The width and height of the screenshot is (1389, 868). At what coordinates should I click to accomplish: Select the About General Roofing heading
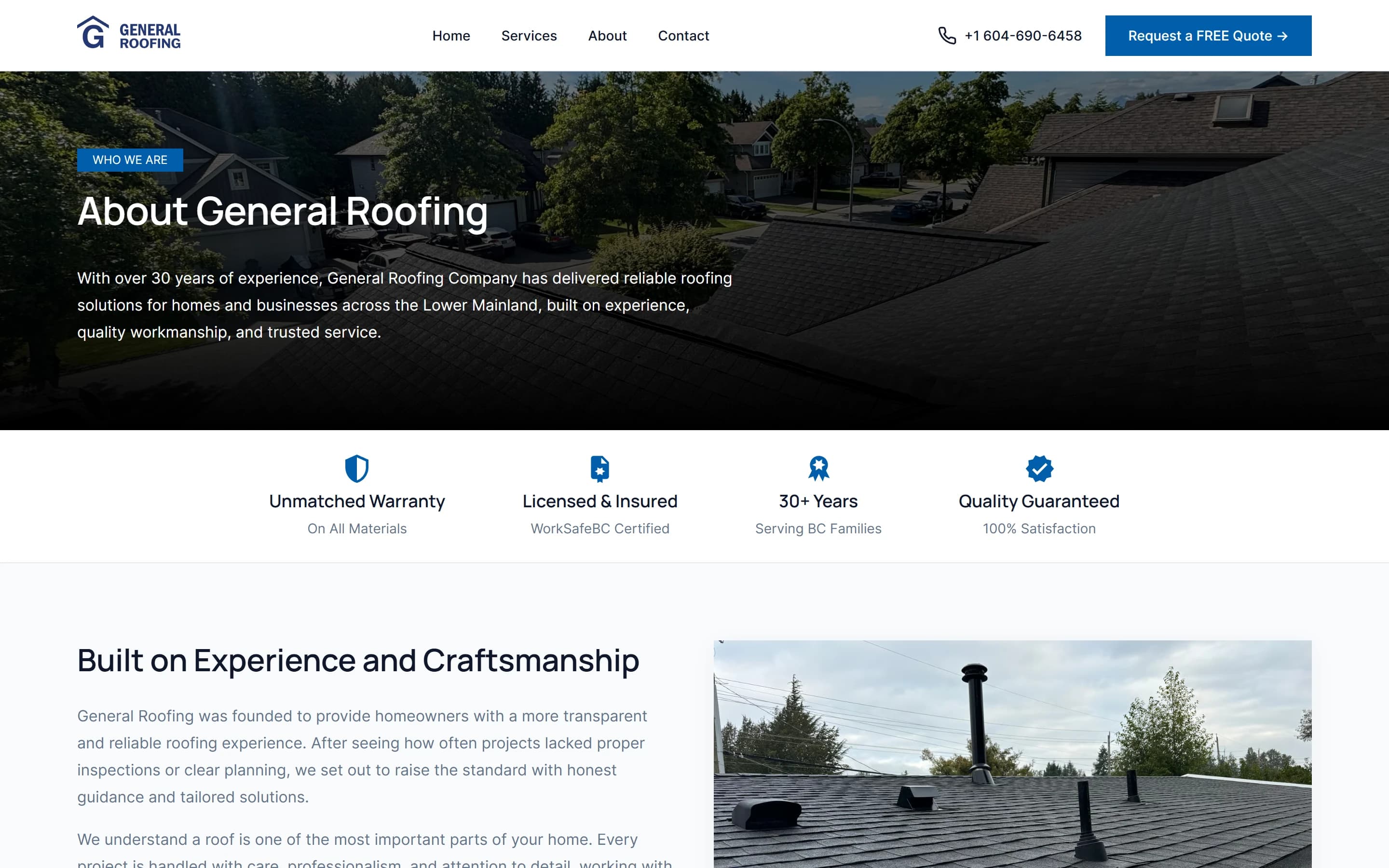[283, 212]
